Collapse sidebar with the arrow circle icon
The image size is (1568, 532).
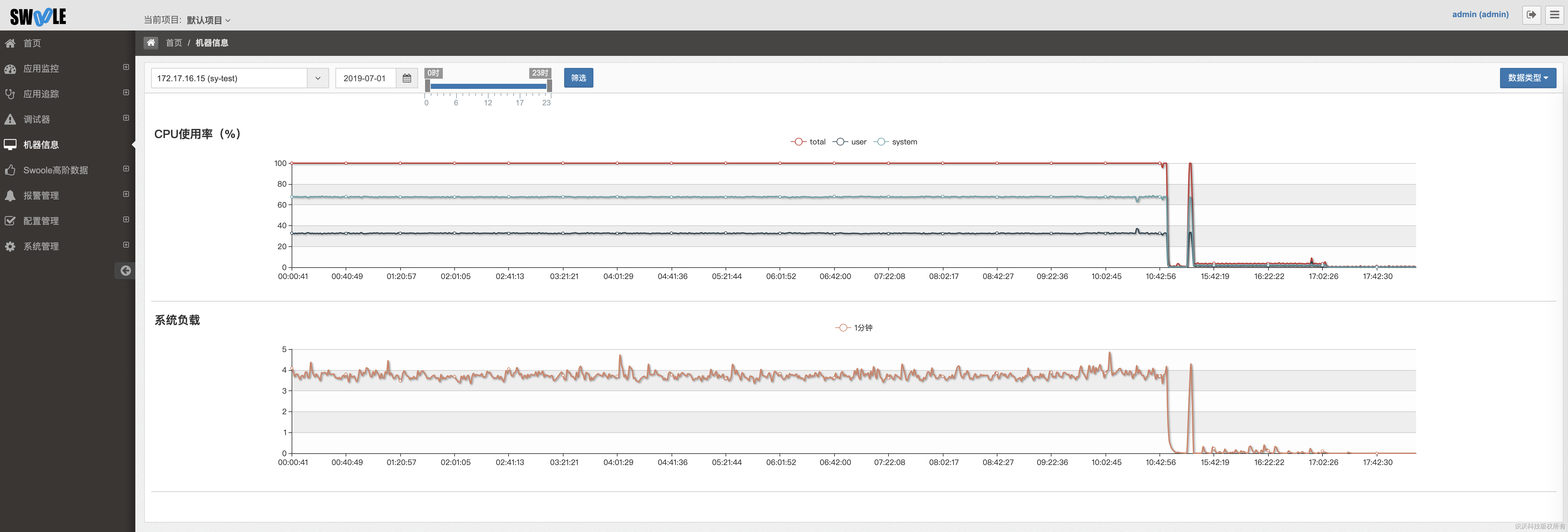pos(125,270)
